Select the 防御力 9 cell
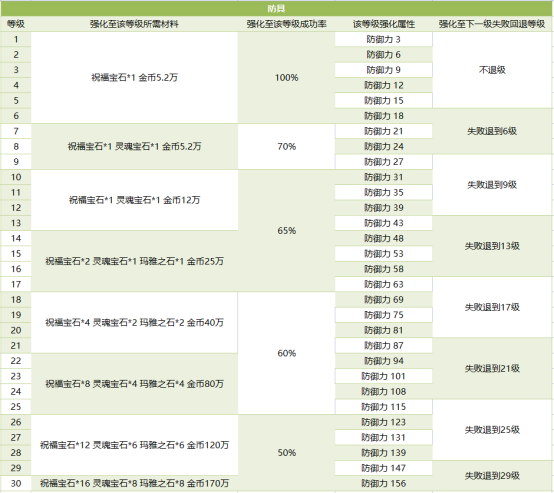Image resolution: width=554 pixels, height=493 pixels. point(384,70)
